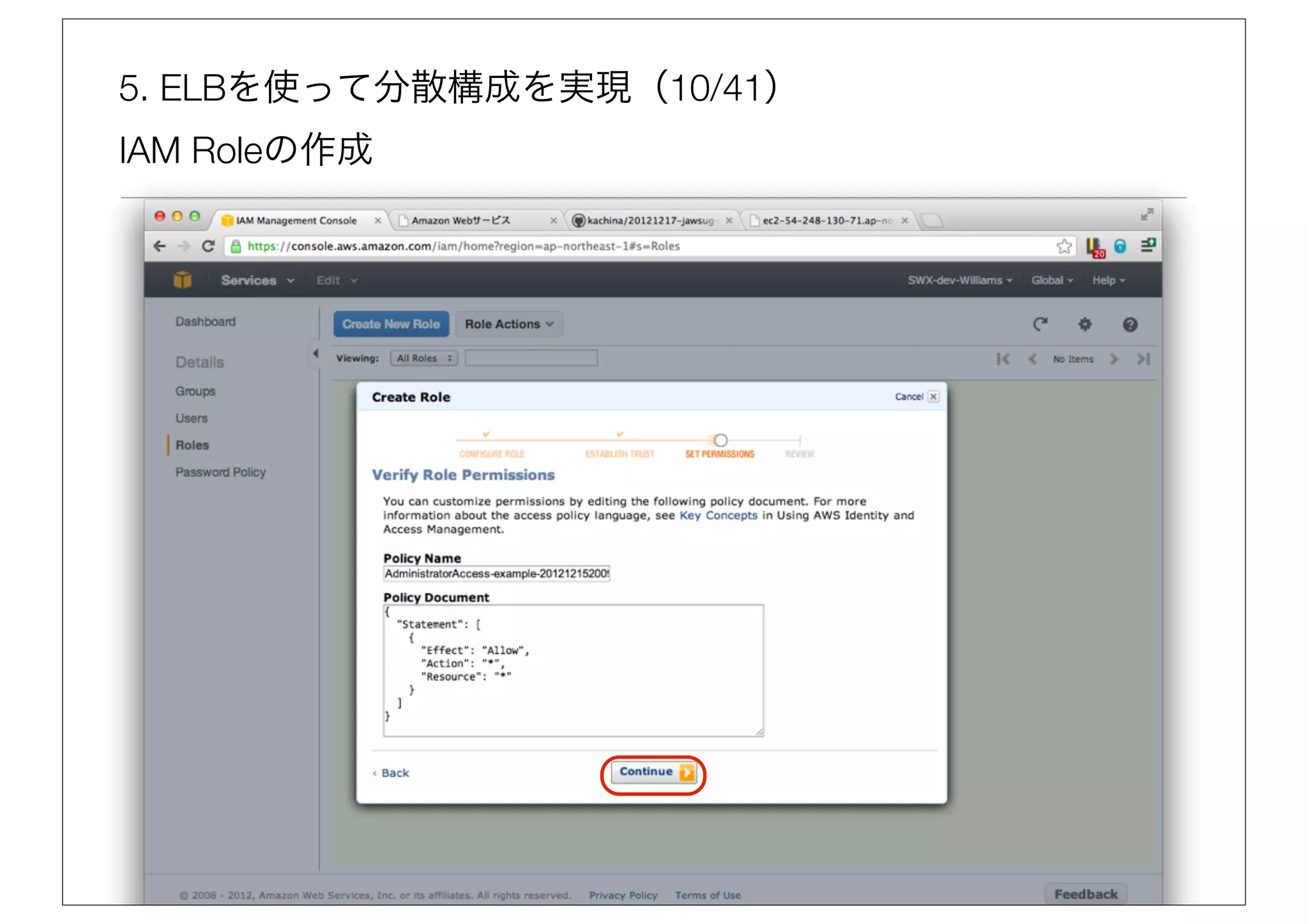Switch to the IAM Management Console tab
The width and height of the screenshot is (1308, 924).
[x=296, y=220]
